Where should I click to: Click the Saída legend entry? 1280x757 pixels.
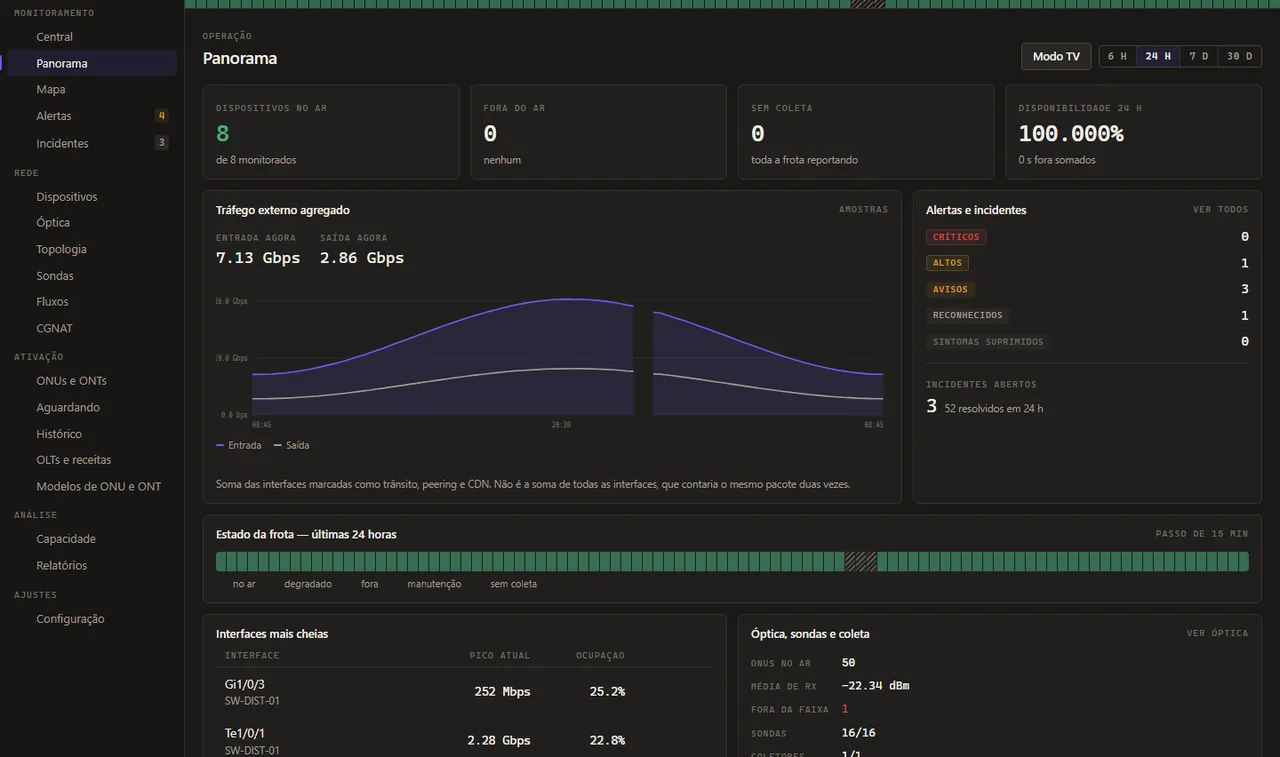tap(291, 445)
